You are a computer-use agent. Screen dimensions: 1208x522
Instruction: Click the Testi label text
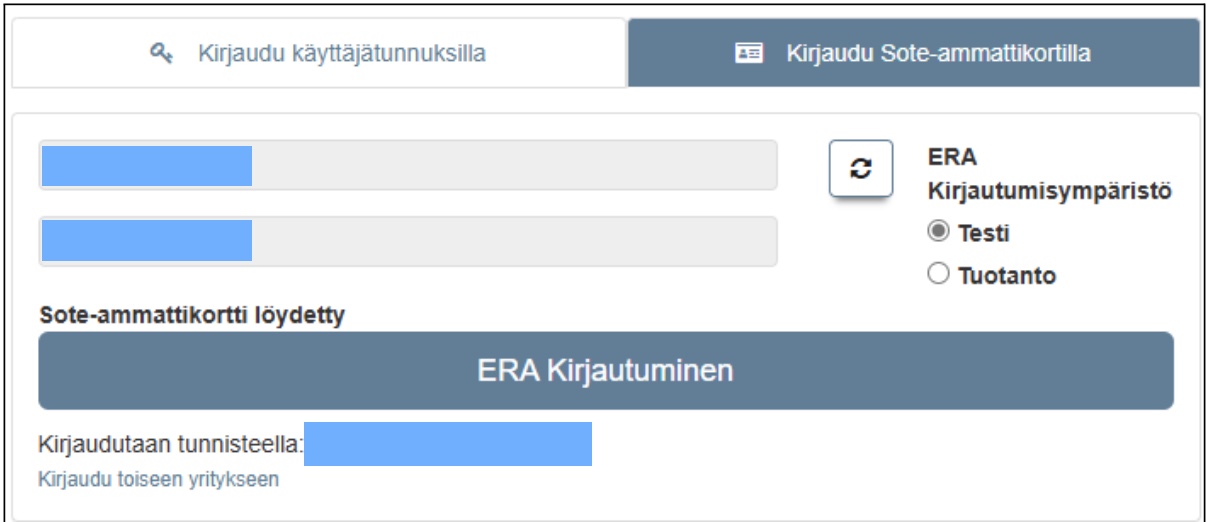(984, 233)
